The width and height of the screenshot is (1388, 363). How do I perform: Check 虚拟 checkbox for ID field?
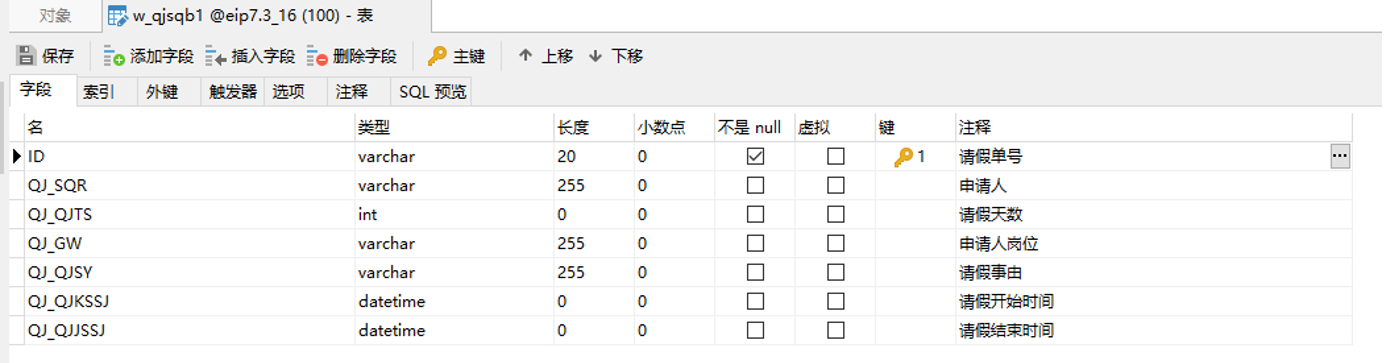click(835, 157)
